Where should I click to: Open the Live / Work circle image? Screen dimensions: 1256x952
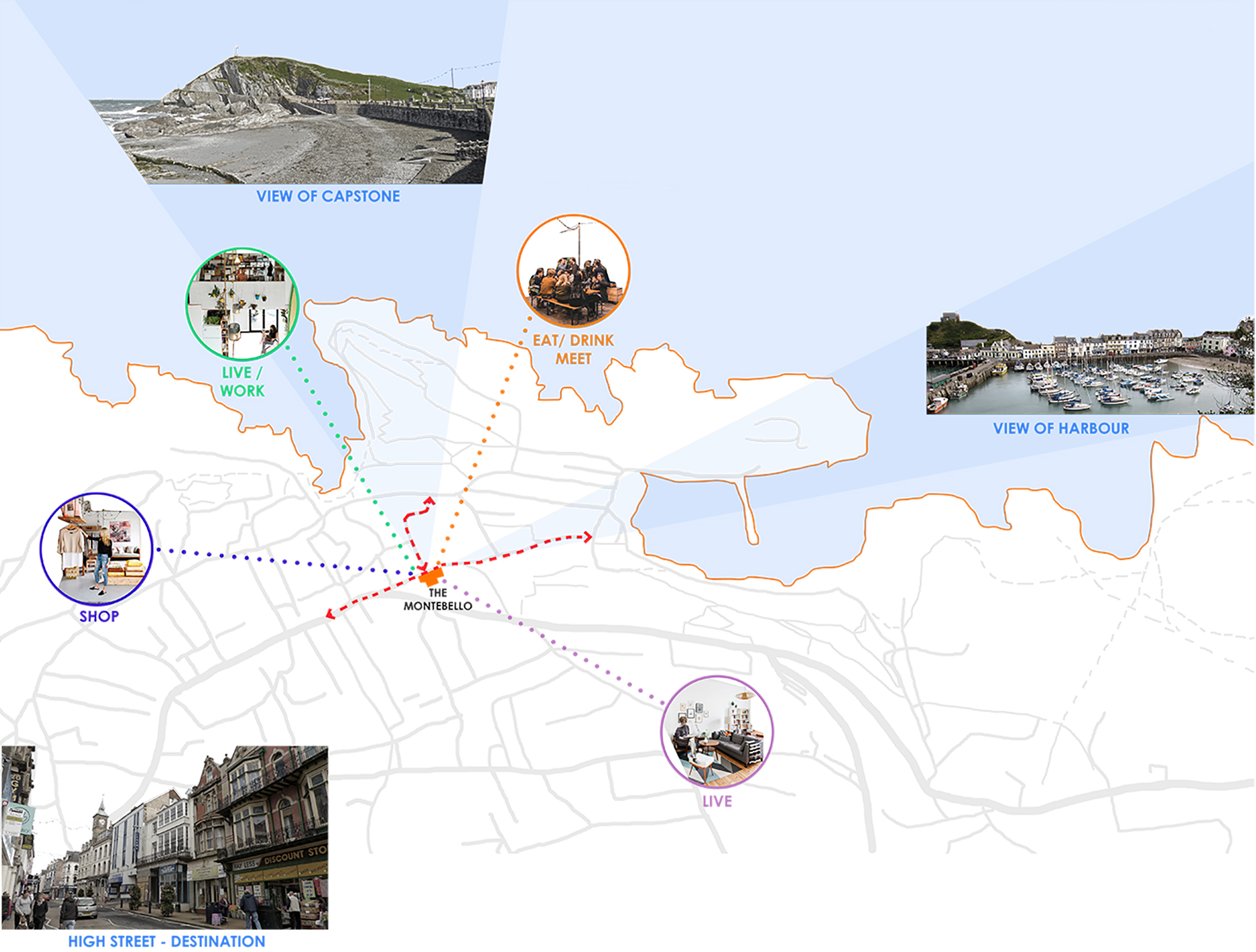(x=242, y=304)
